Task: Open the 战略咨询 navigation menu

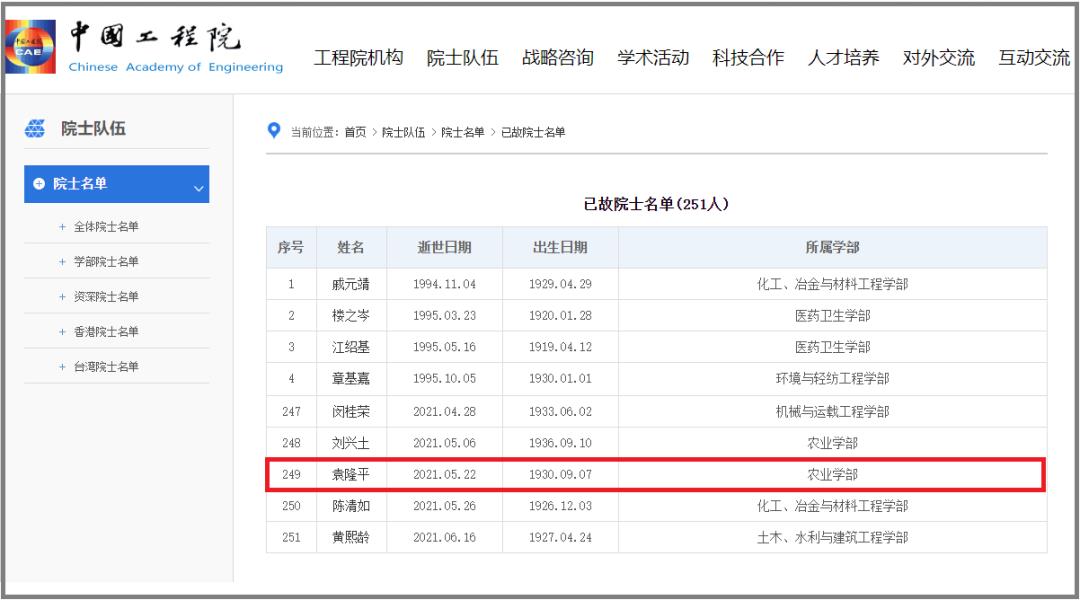Action: pyautogui.click(x=557, y=58)
